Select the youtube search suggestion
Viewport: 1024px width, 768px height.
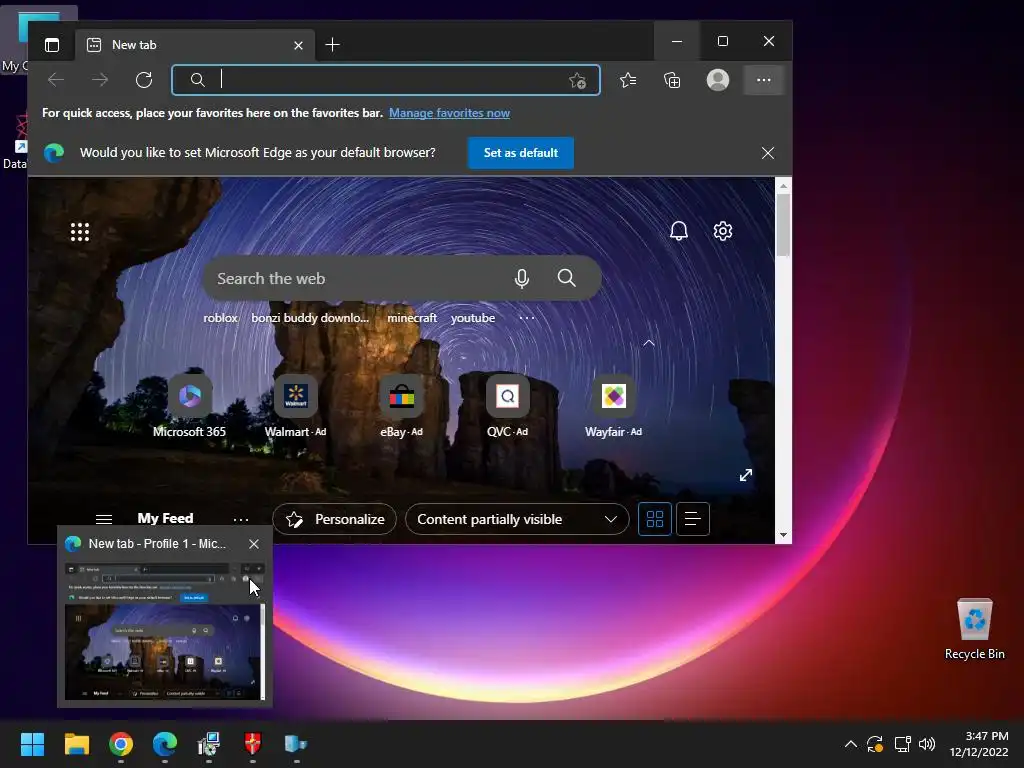coord(473,318)
